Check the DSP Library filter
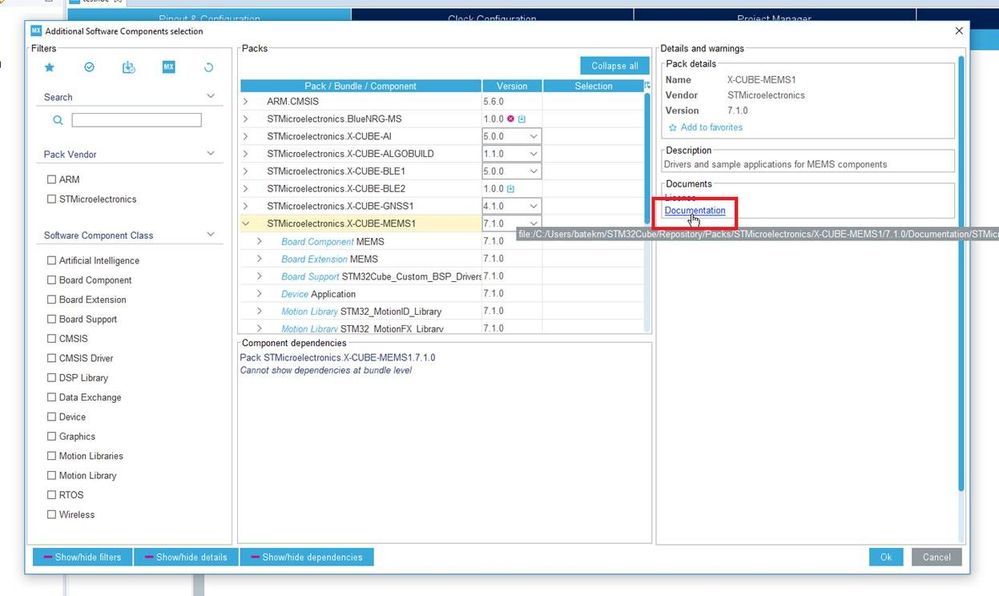 [52, 377]
